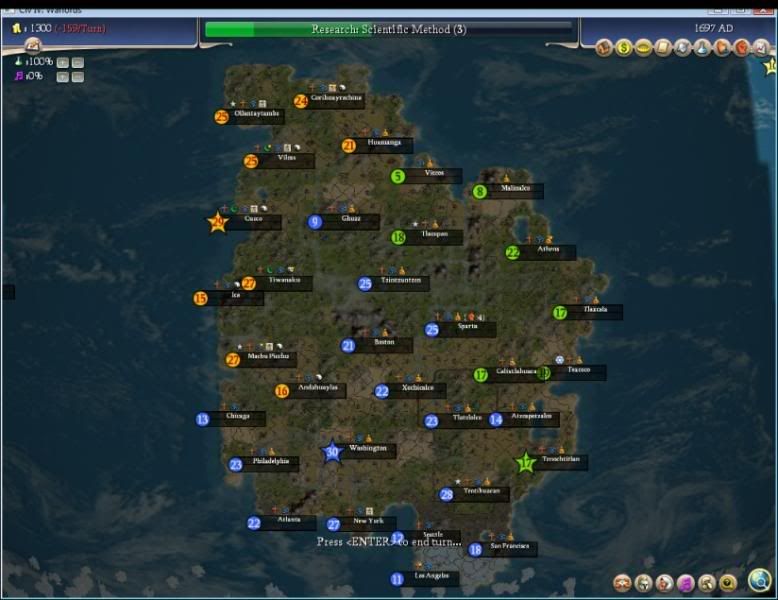778x600 pixels.
Task: Open the Religion Advisor orange icon
Action: [x=721, y=48]
